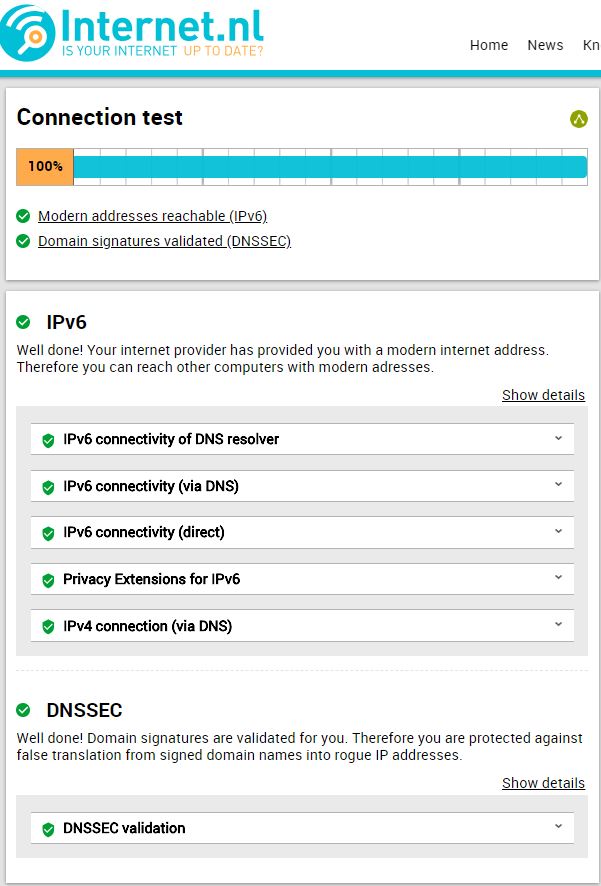Click the 100% score progress bar
The image size is (601, 886).
pyautogui.click(x=302, y=167)
